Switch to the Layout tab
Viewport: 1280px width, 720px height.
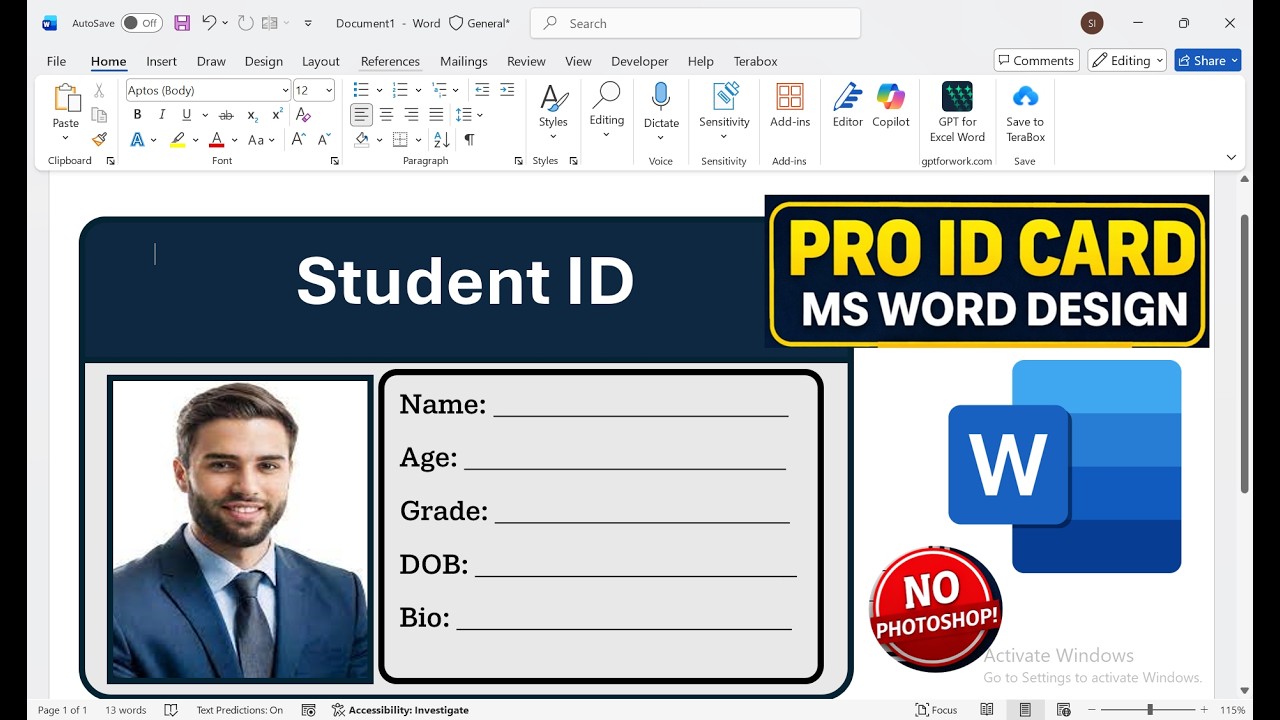pyautogui.click(x=321, y=61)
